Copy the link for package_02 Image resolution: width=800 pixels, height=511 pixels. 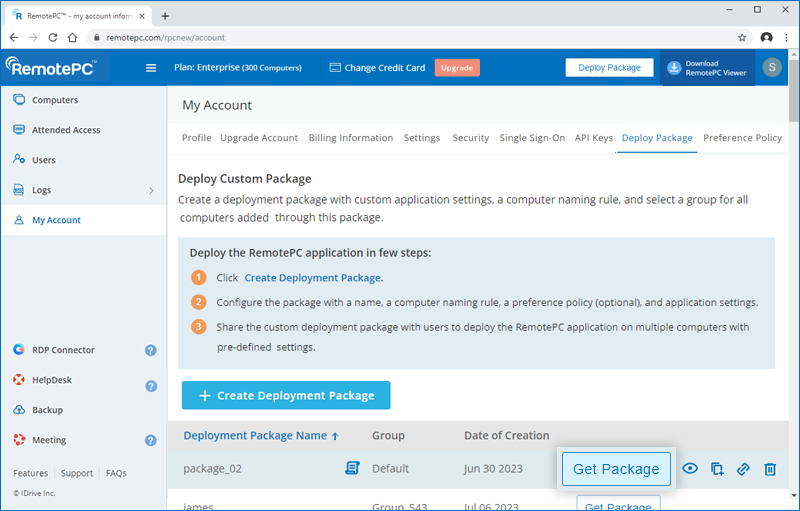[743, 469]
